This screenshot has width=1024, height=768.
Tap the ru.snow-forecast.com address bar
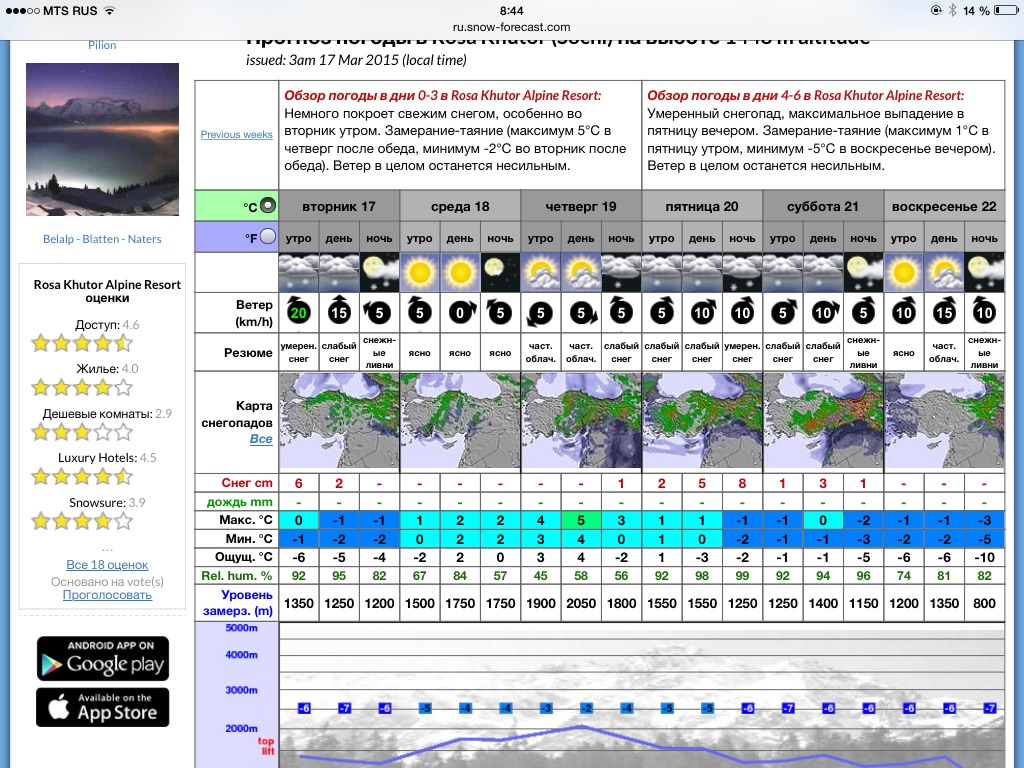coord(511,27)
